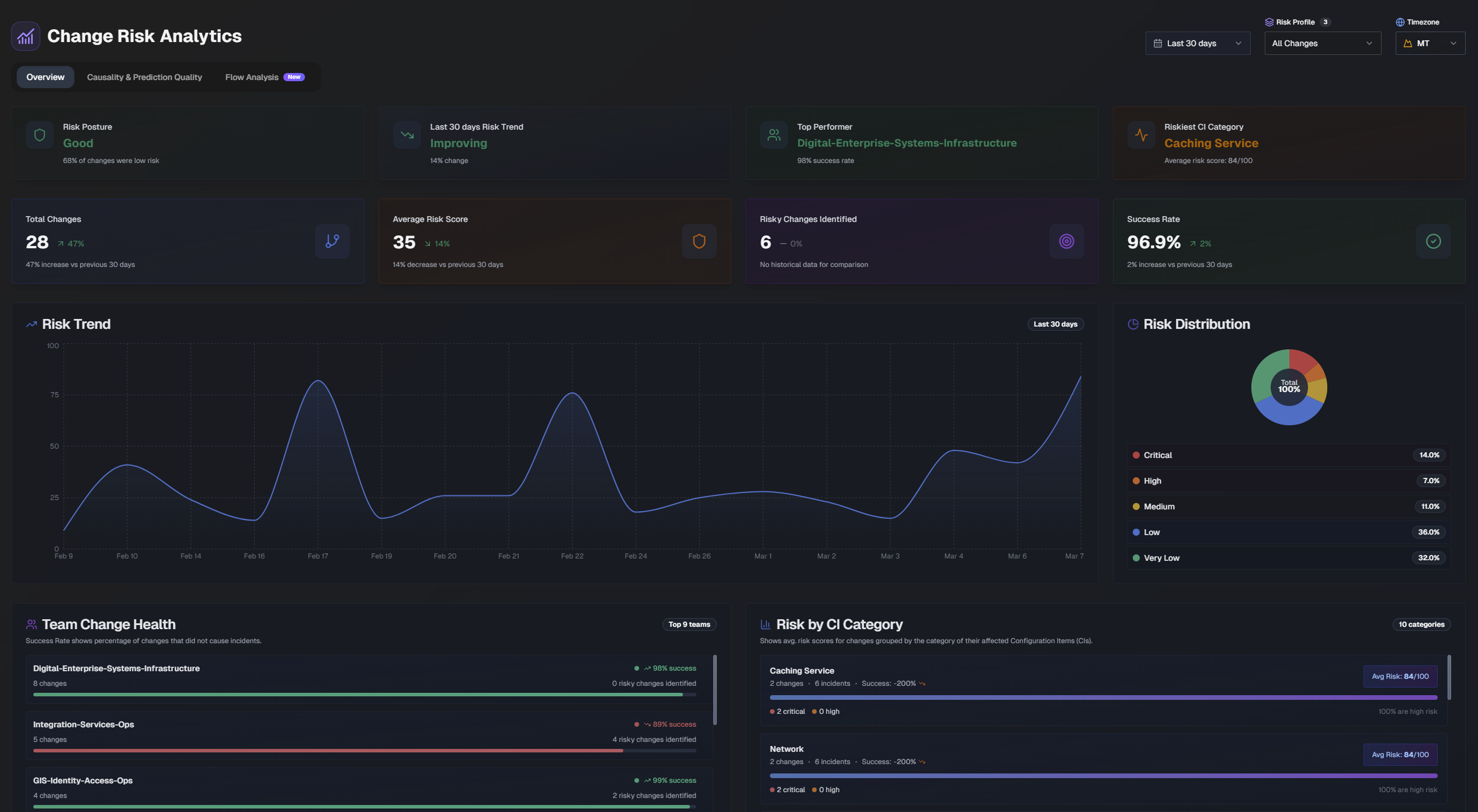1478x812 pixels.
Task: Click the Total 100% donut chart center
Action: (x=1289, y=387)
